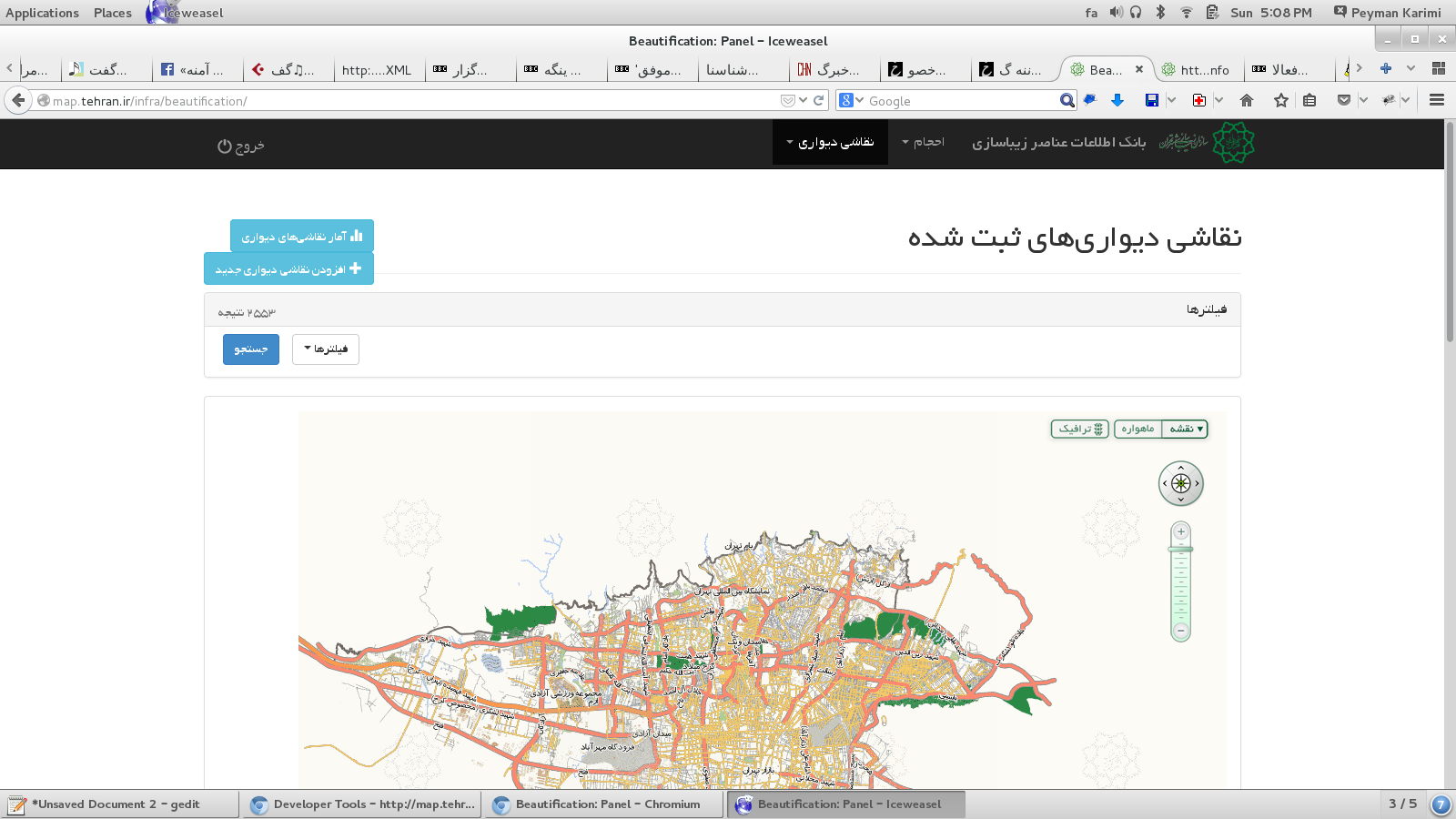The width and height of the screenshot is (1456, 819).
Task: Click the logout power icon labeled خروج
Action: [241, 146]
